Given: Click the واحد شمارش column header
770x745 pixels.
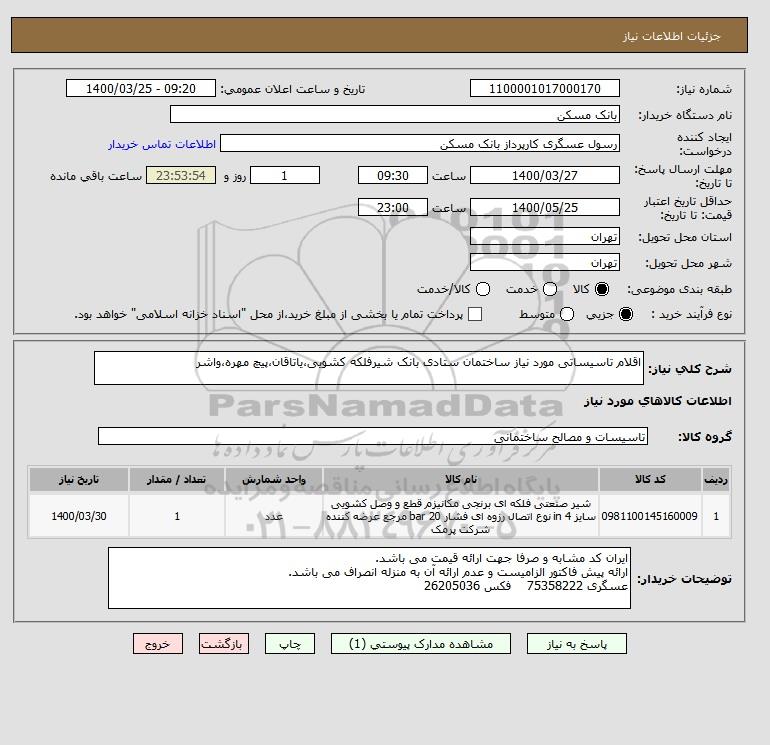Looking at the screenshot, I should click(x=274, y=479).
